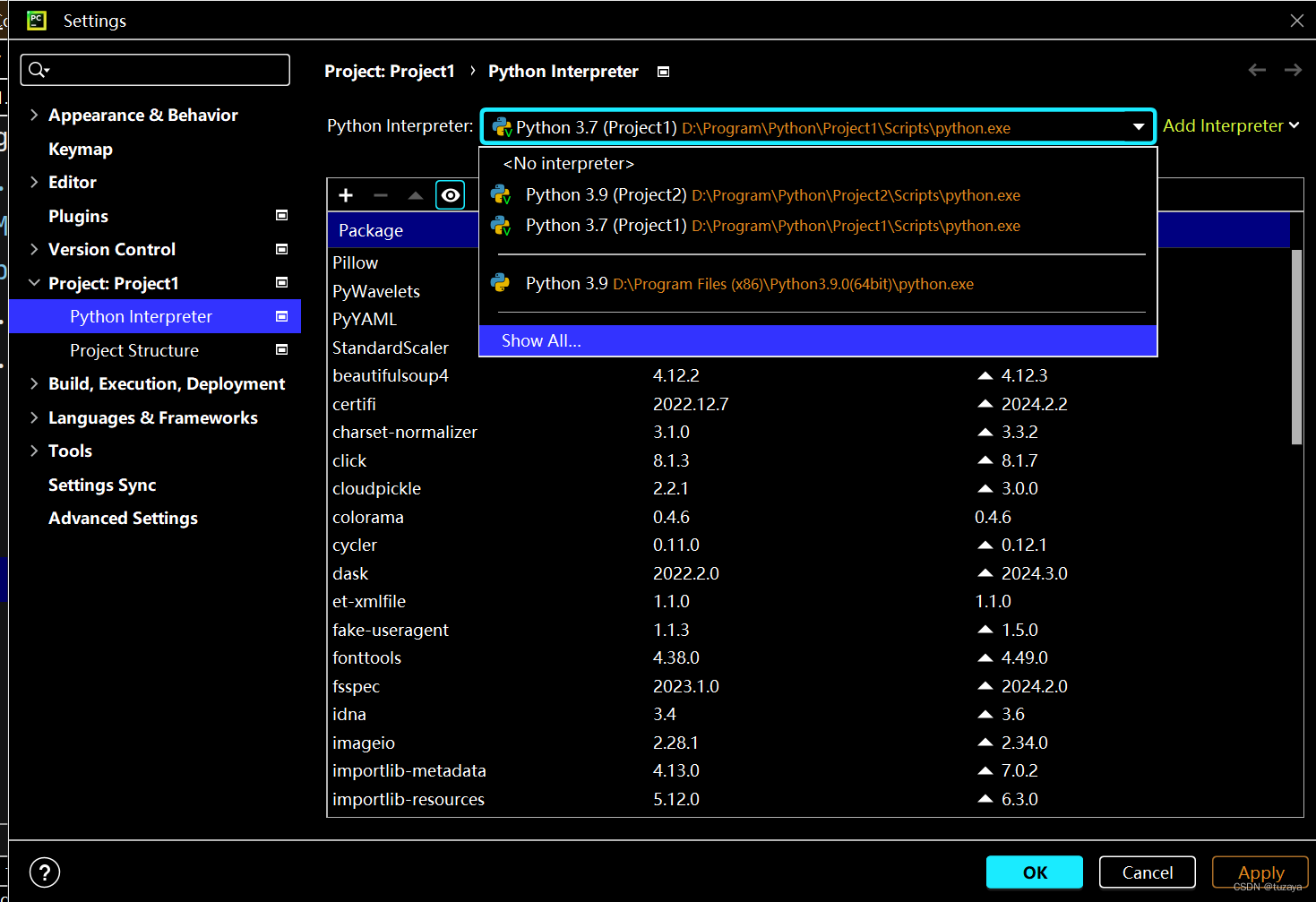1316x902 pixels.
Task: Select the Pillow package row
Action: tap(403, 262)
